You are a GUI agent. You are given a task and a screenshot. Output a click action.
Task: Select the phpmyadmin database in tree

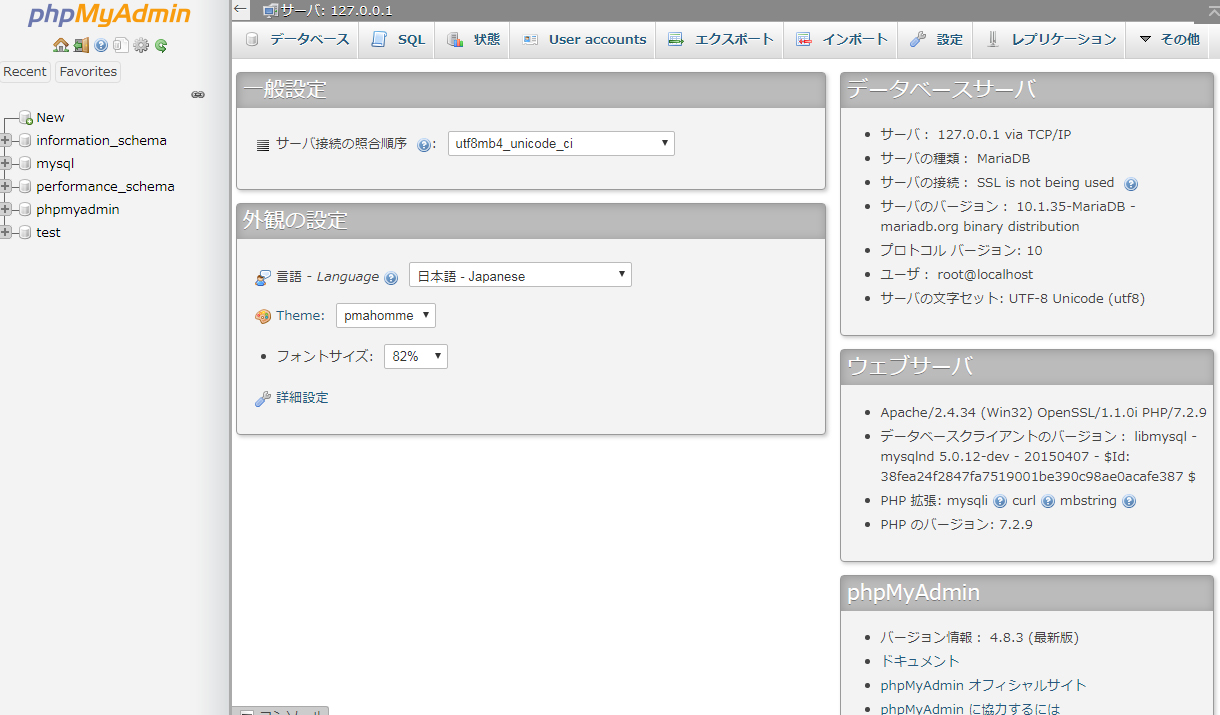point(78,209)
